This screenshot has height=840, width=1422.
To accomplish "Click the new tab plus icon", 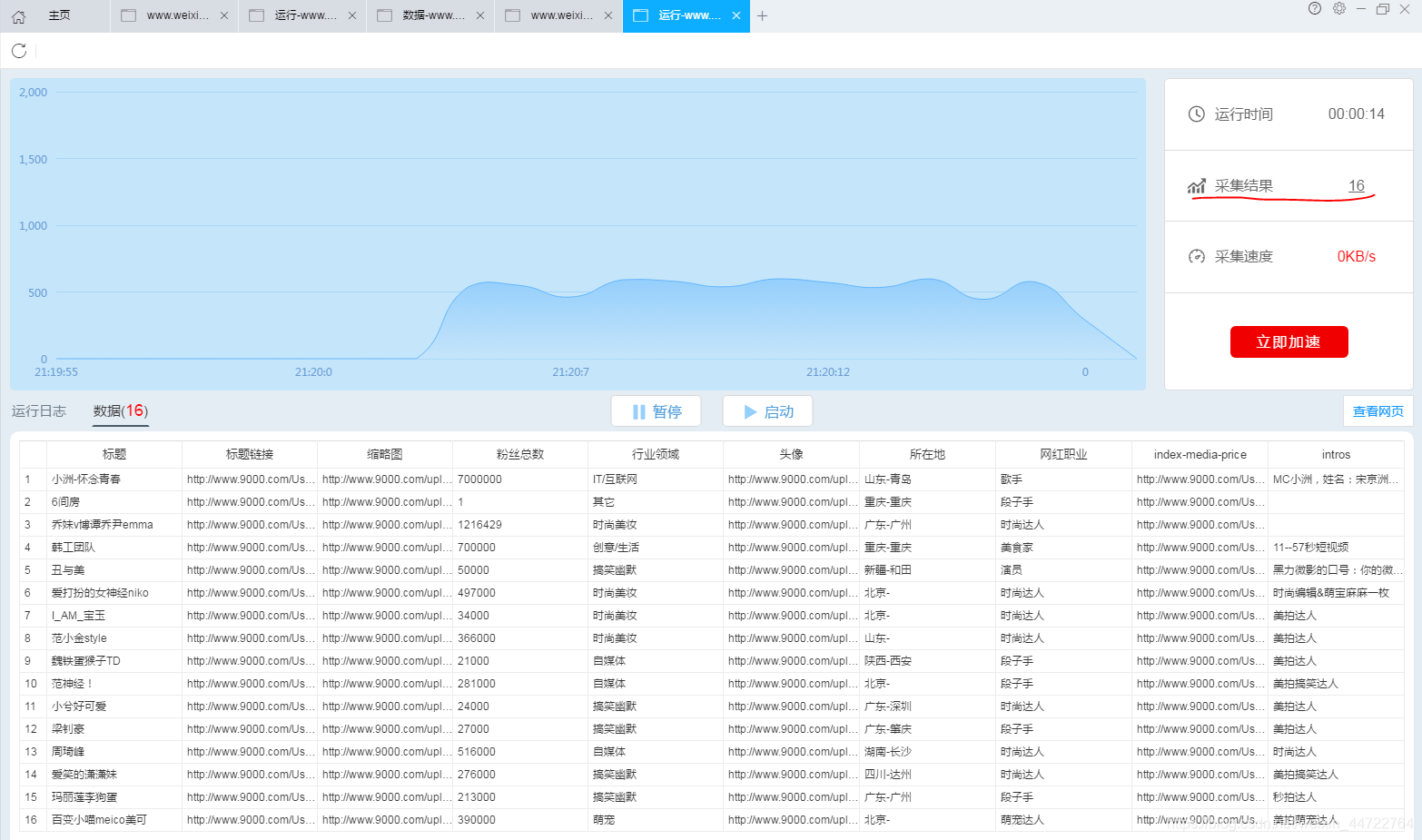I will point(762,15).
